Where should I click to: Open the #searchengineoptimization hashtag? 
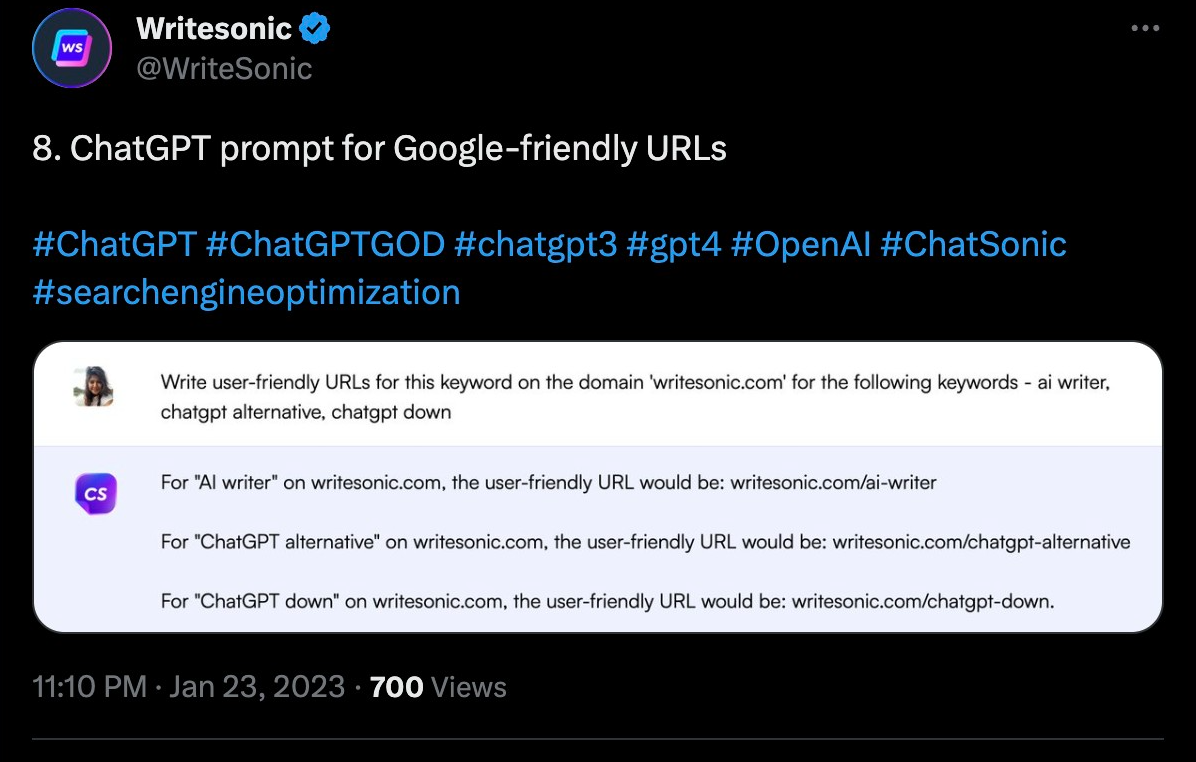[246, 291]
